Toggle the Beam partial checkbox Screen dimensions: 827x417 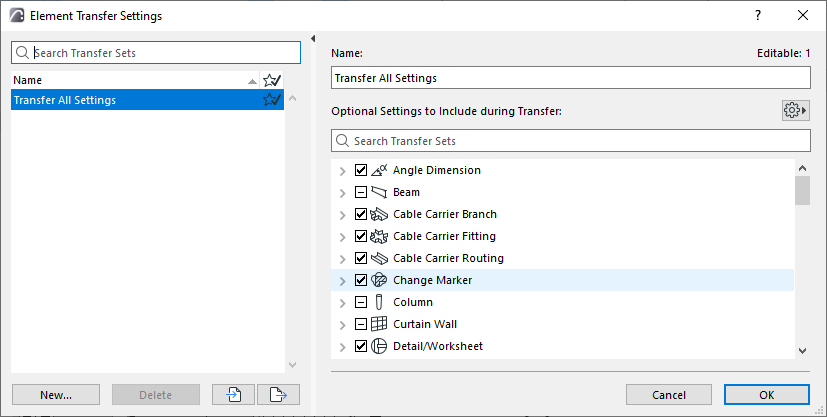362,192
